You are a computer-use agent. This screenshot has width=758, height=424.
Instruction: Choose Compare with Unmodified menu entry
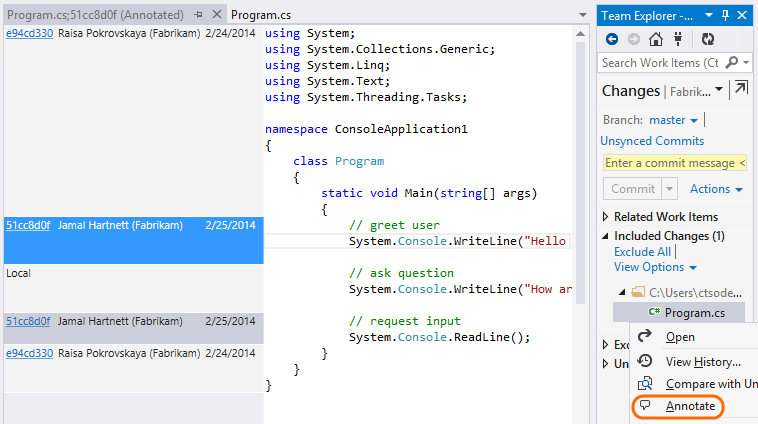[712, 384]
